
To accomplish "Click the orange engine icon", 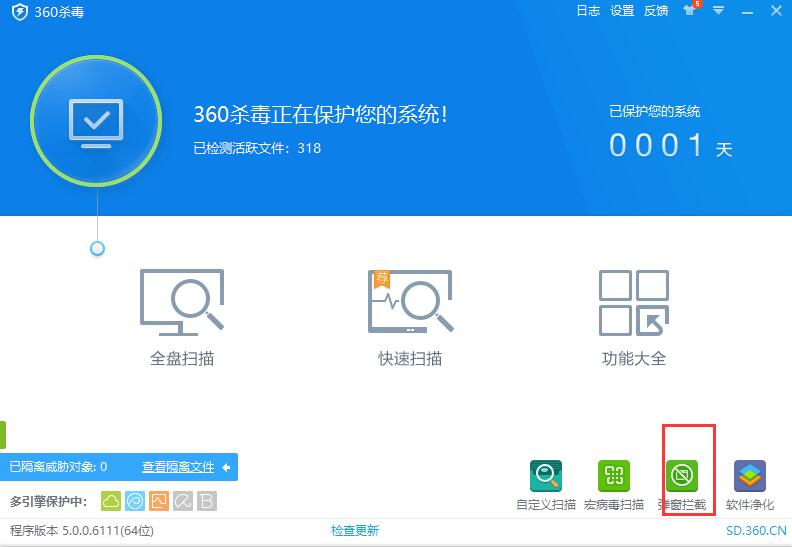I will 159,501.
